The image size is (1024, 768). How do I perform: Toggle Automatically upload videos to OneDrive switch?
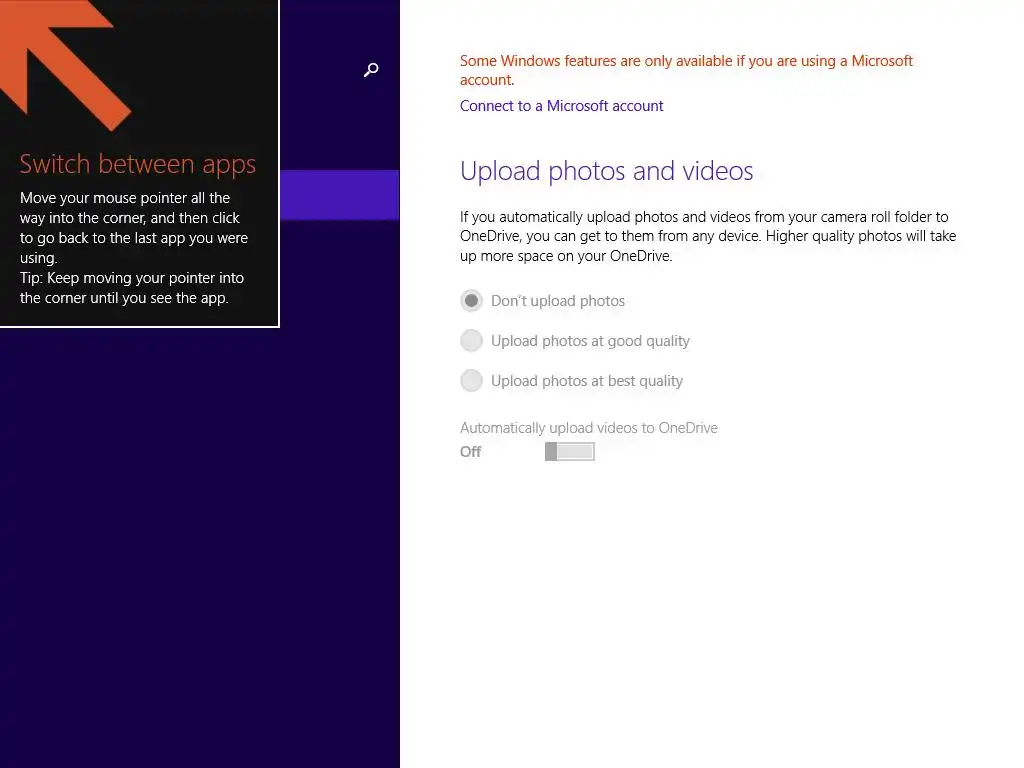[569, 451]
